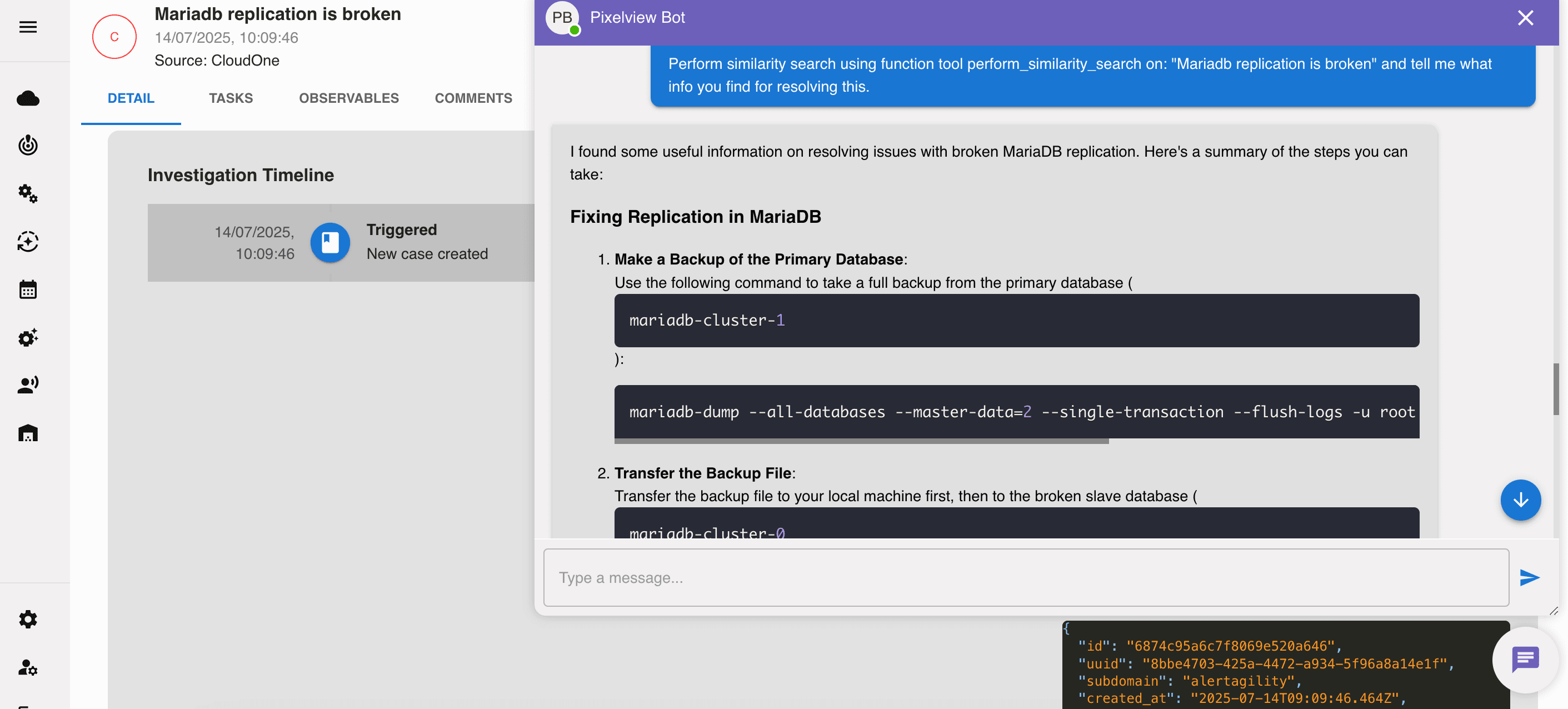
Task: Click the mariadb-dump command code block
Action: 1016,411
